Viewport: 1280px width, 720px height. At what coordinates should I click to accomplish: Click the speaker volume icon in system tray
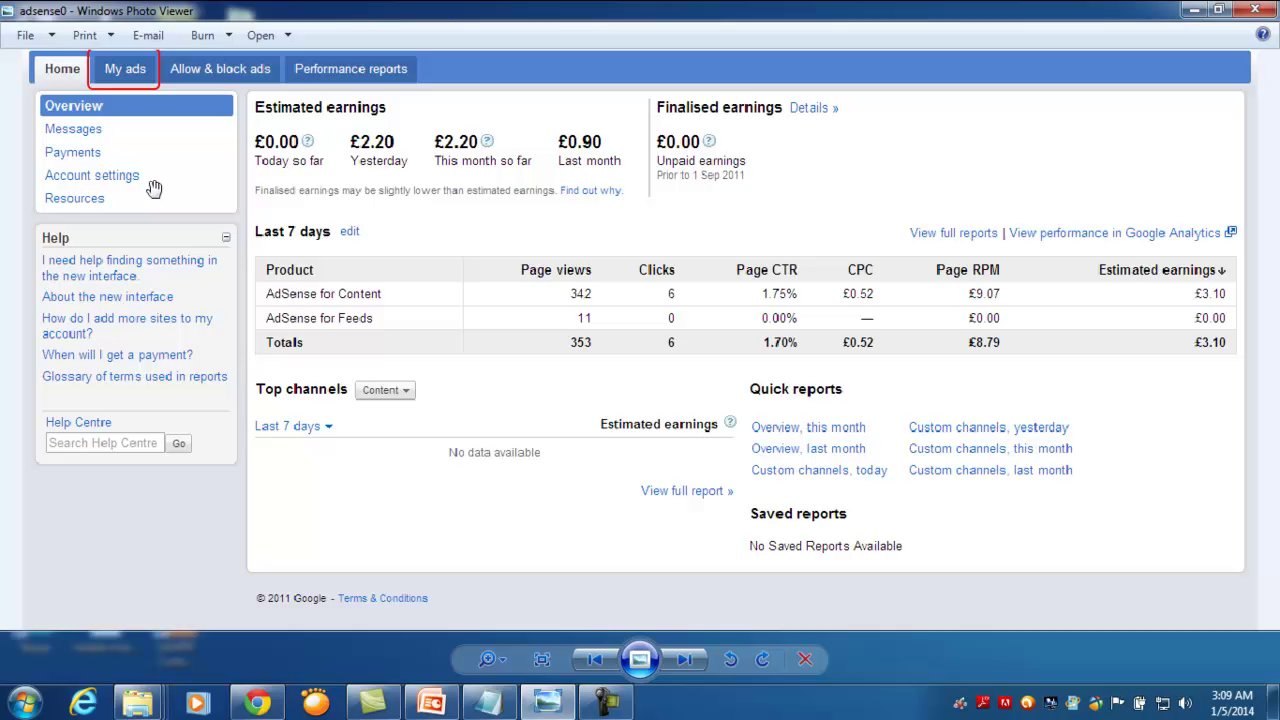point(1185,703)
